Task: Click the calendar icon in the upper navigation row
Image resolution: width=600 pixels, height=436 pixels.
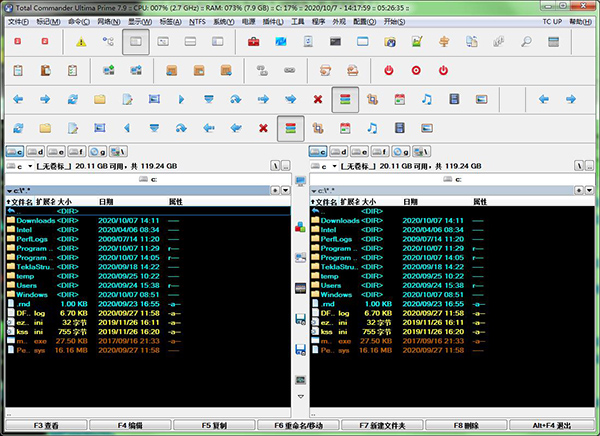Action: click(399, 100)
